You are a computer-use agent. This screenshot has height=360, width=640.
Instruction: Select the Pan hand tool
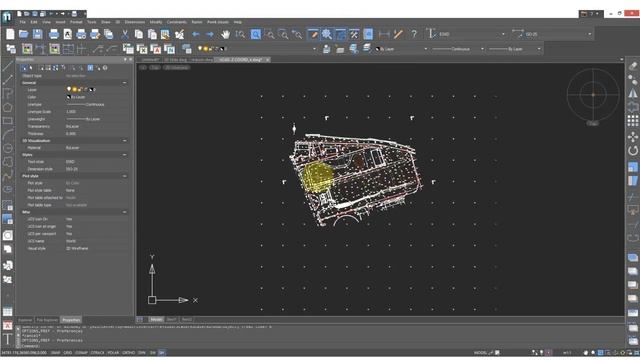225,34
